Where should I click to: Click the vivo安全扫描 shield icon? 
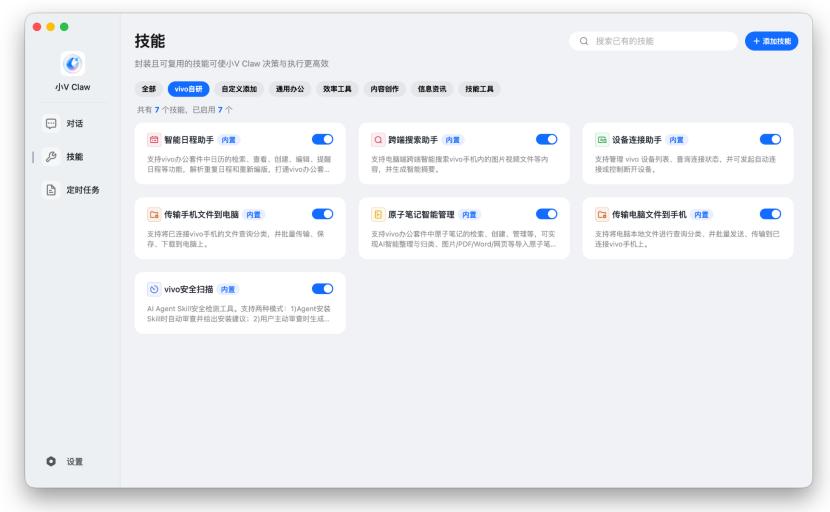click(154, 289)
